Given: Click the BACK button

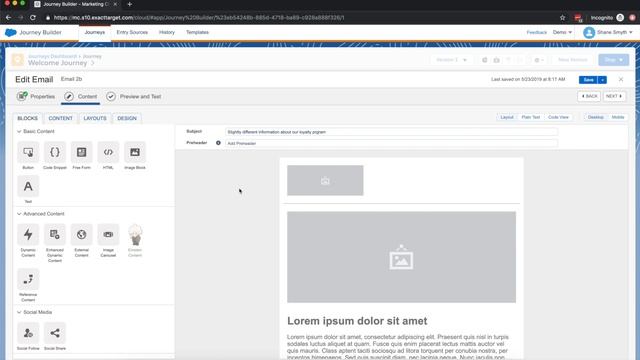Looking at the screenshot, I should click(589, 96).
